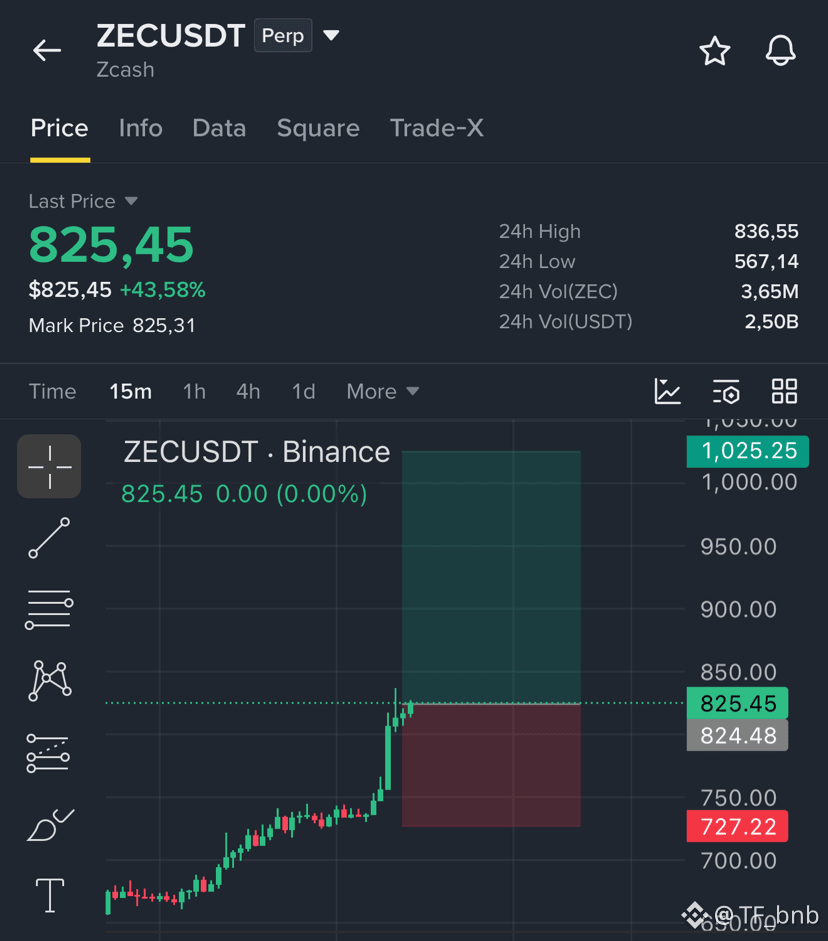The height and width of the screenshot is (941, 828).
Task: Select the 1d timeframe
Action: pyautogui.click(x=303, y=391)
